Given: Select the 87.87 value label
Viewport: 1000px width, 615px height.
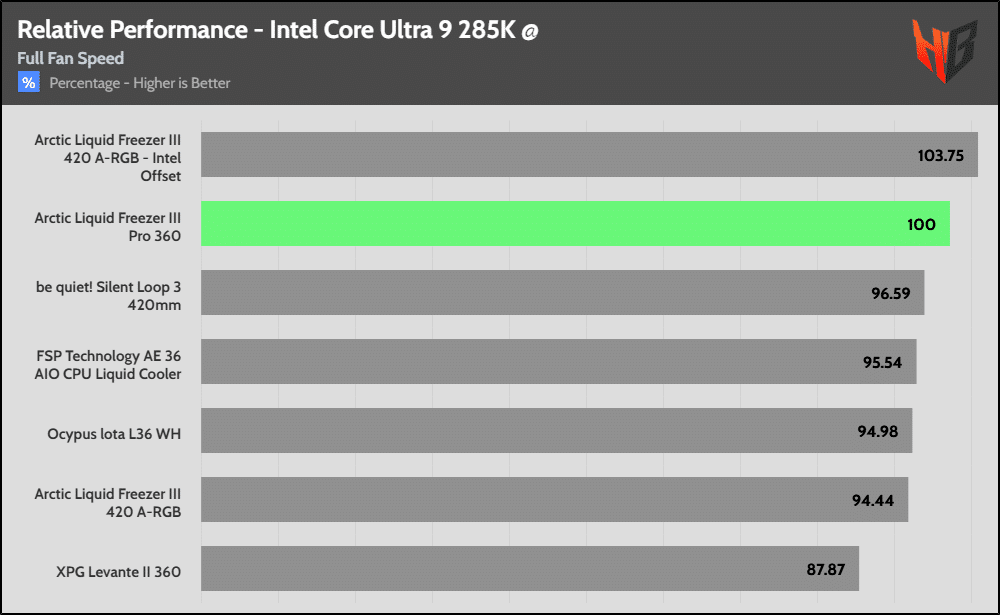Looking at the screenshot, I should [826, 570].
